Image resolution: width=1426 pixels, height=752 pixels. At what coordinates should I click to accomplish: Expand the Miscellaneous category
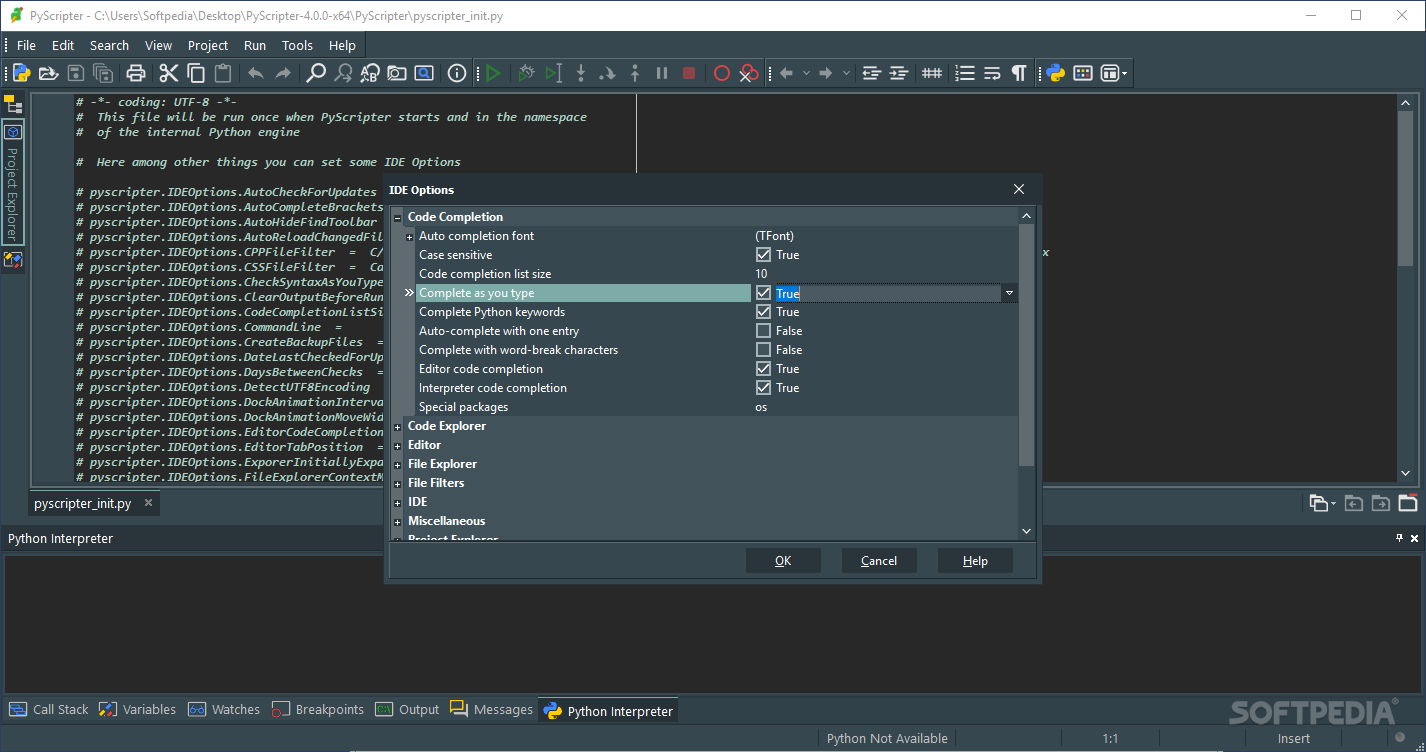tap(397, 522)
